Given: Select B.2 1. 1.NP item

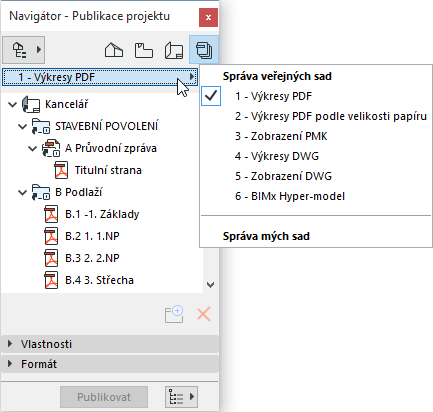Looking at the screenshot, I should click(x=92, y=236).
